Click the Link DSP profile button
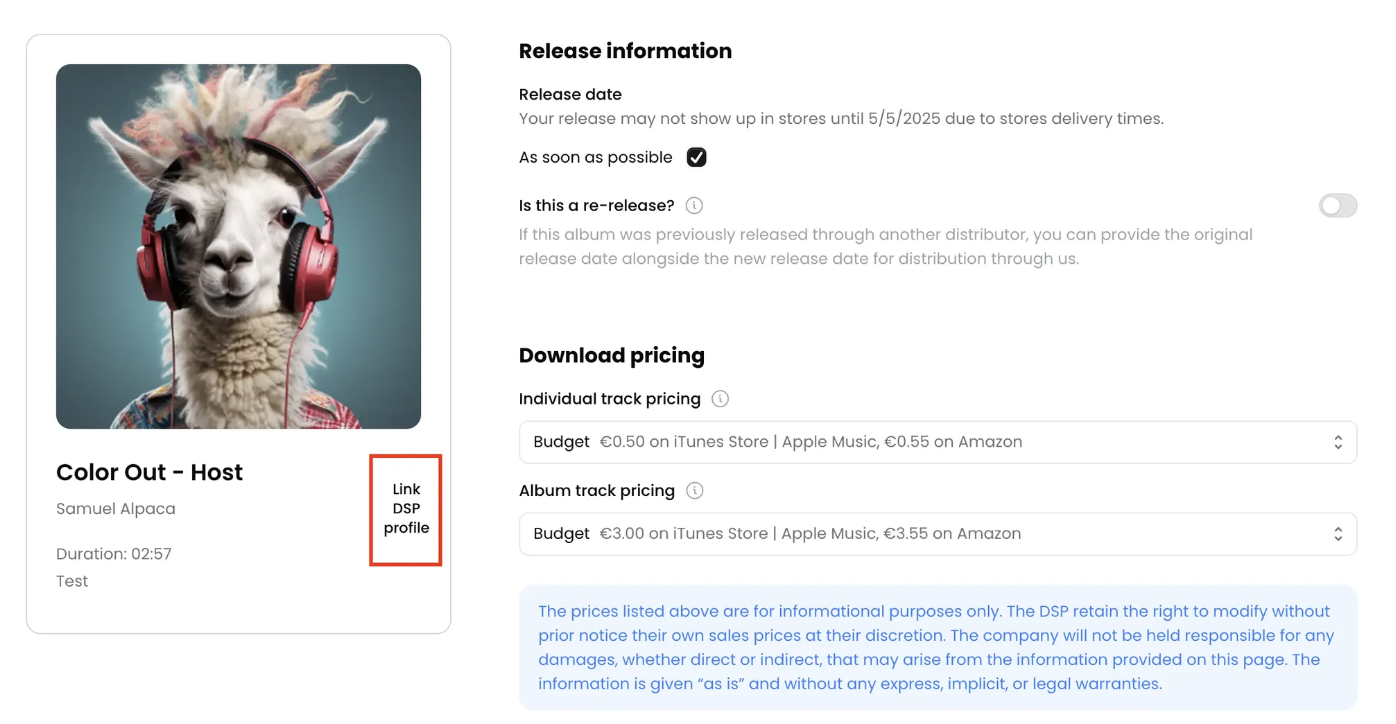Image resolution: width=1396 pixels, height=724 pixels. click(406, 509)
